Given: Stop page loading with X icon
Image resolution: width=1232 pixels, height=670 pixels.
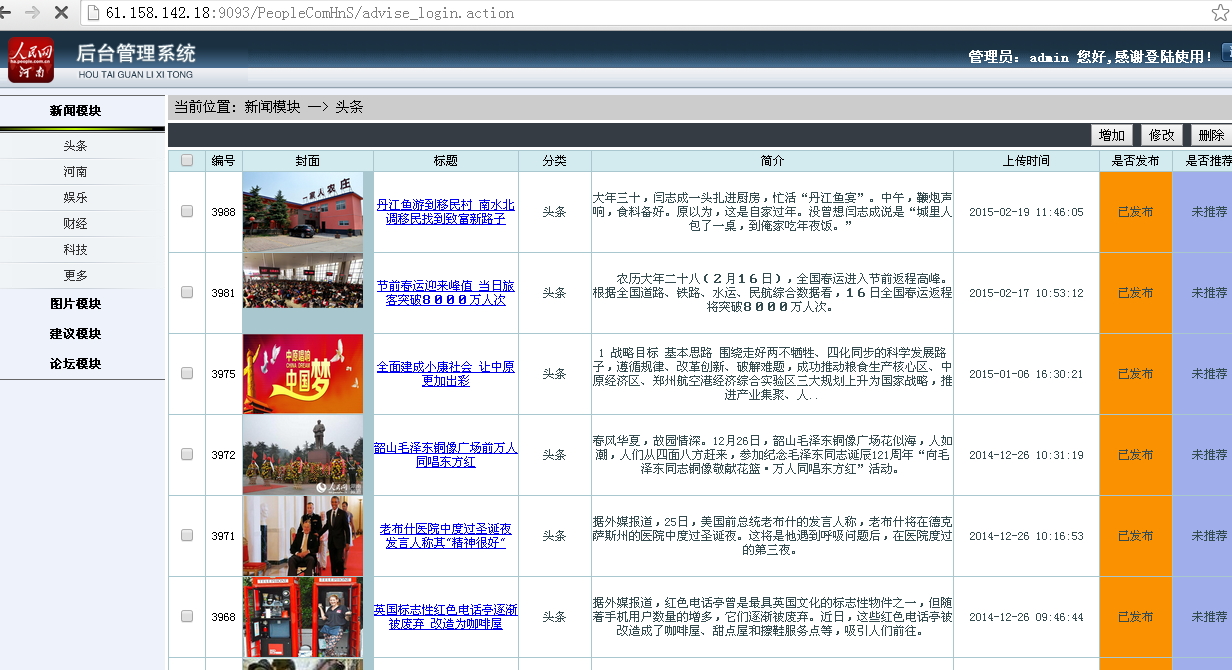Looking at the screenshot, I should click(61, 13).
